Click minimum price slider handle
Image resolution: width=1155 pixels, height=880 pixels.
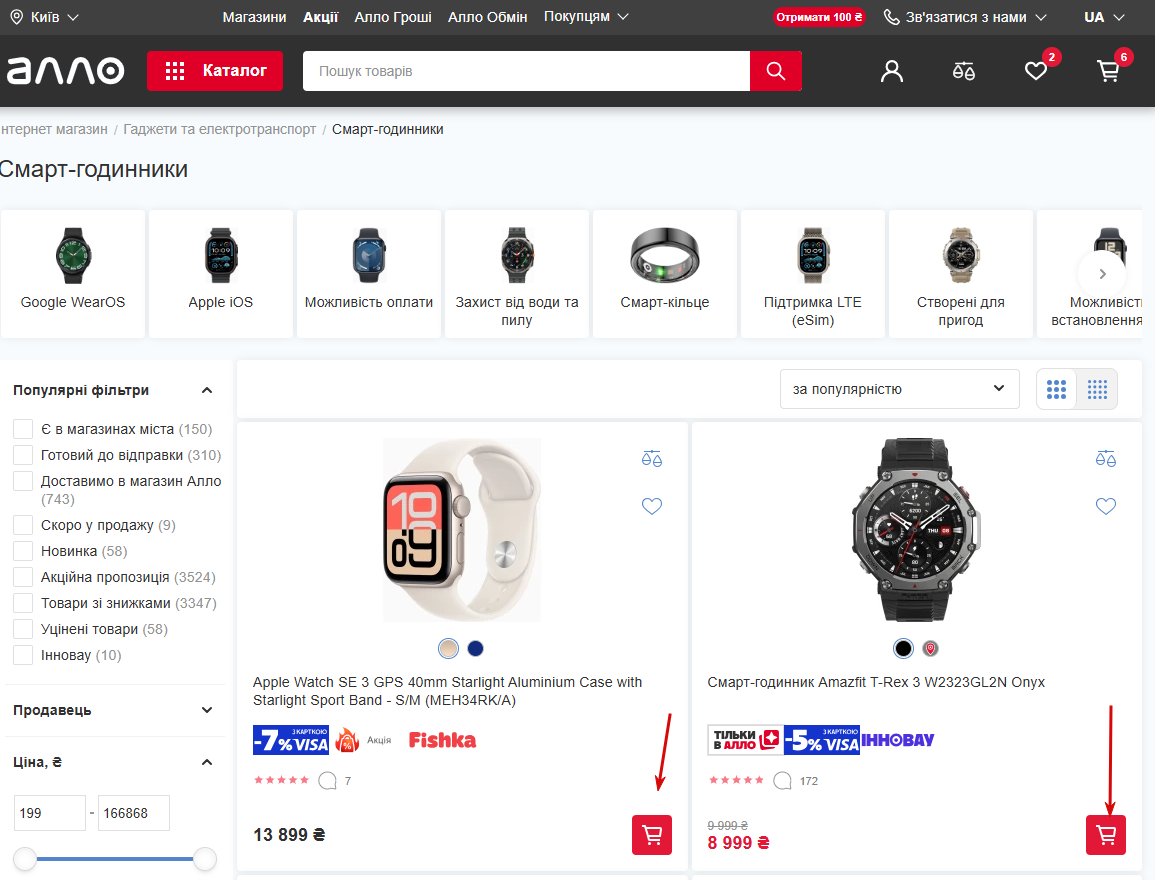pos(25,859)
